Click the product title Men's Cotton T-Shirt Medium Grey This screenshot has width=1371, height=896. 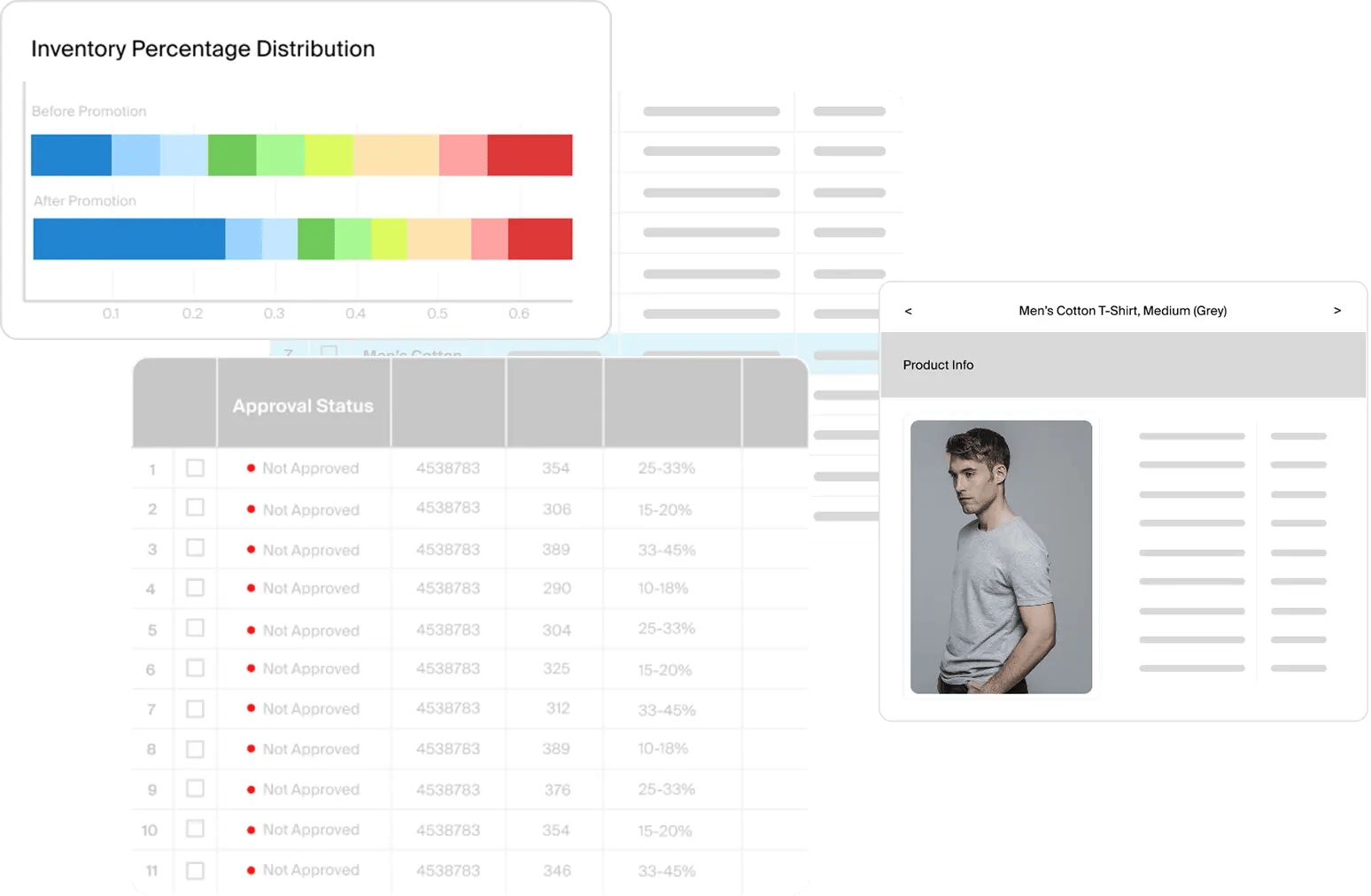pos(1122,311)
